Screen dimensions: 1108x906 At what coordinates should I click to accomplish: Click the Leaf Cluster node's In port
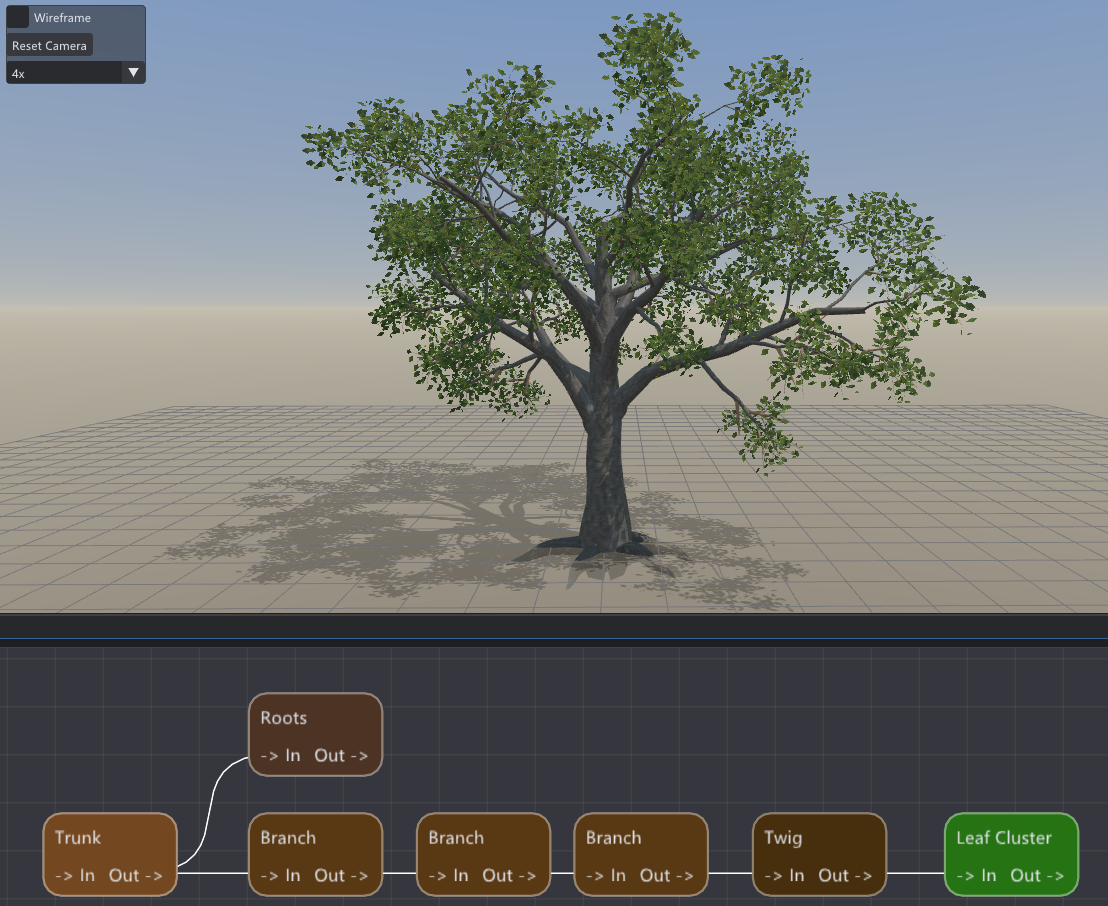977,876
